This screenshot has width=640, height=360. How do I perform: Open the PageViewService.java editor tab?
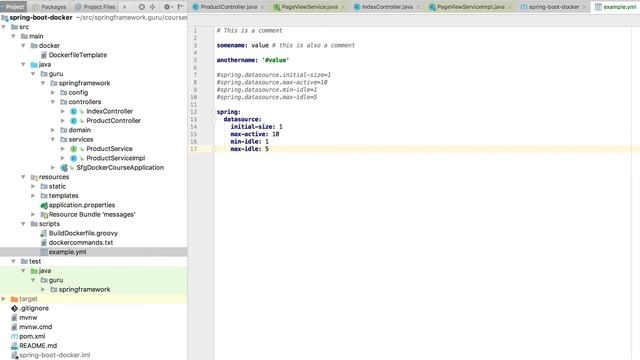point(309,7)
